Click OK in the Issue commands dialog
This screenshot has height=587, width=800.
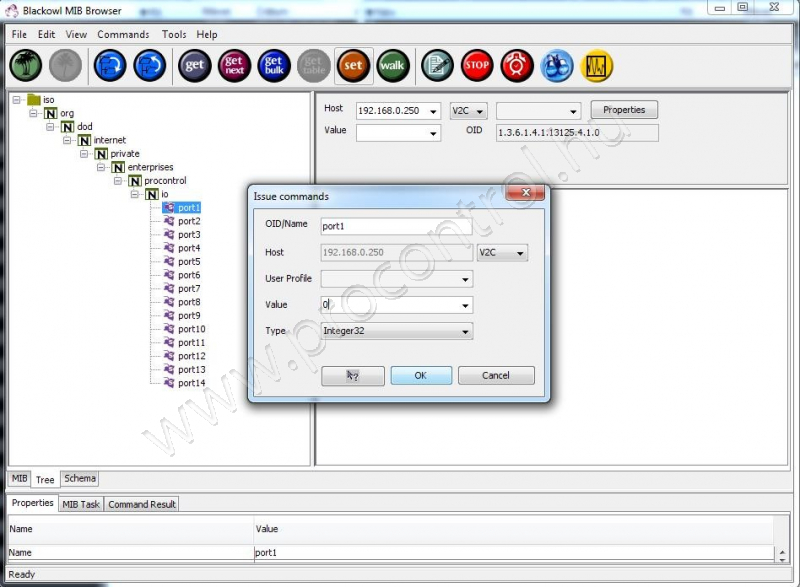[x=421, y=376]
